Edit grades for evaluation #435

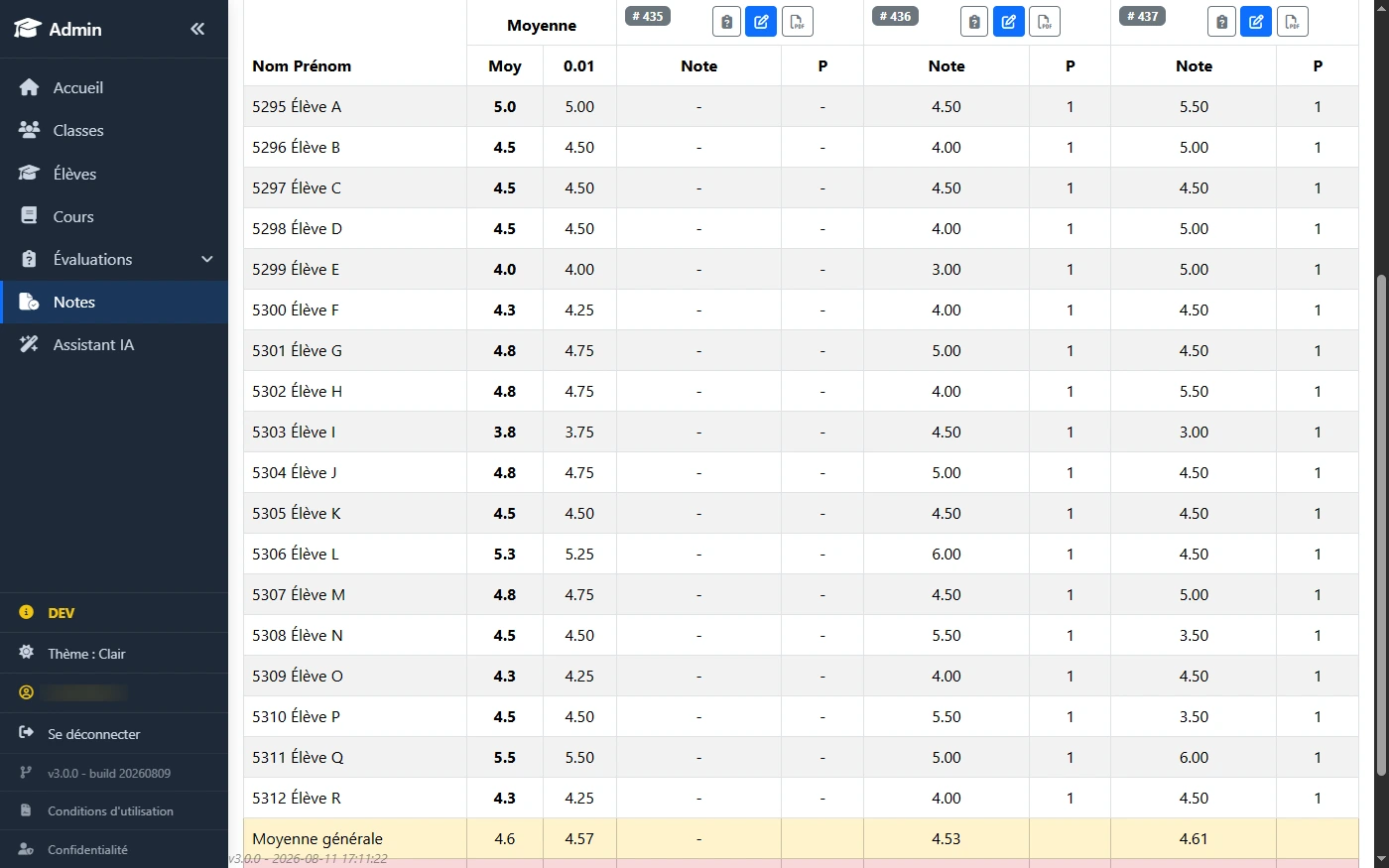[x=762, y=21]
